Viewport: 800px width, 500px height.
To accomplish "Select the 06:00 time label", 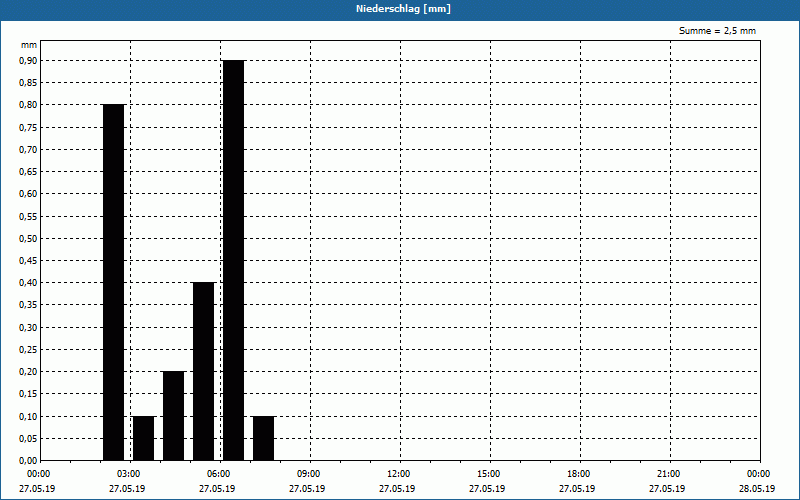I will 219,474.
